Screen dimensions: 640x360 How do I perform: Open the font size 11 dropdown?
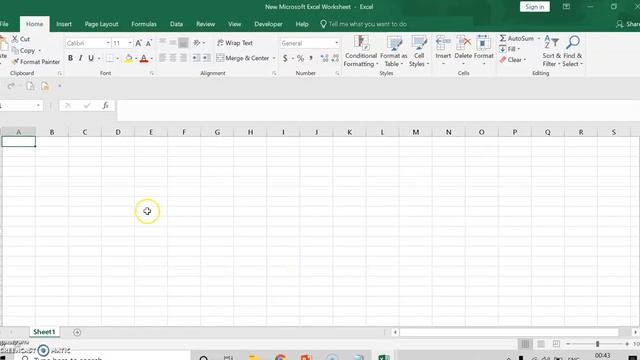(130, 43)
